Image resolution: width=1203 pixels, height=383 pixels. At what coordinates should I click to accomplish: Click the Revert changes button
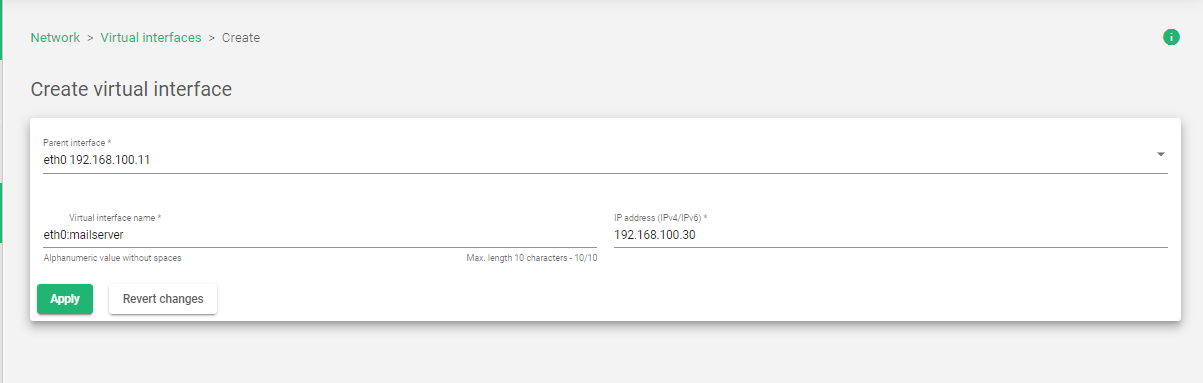163,299
